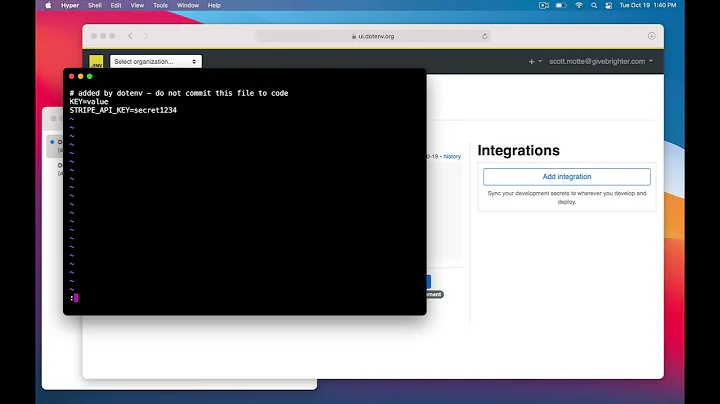Click the Add integration button
The width and height of the screenshot is (720, 404).
(x=567, y=177)
